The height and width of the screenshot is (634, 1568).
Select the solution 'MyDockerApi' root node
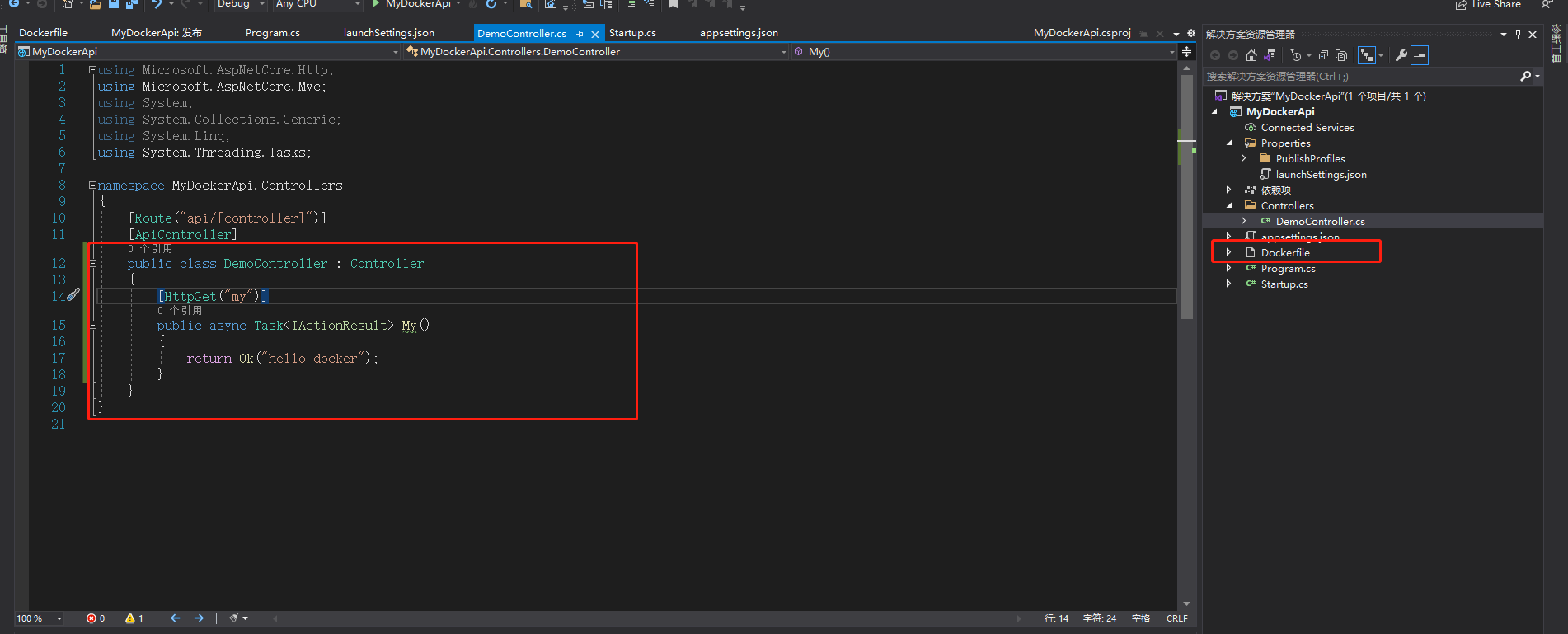pyautogui.click(x=1328, y=96)
